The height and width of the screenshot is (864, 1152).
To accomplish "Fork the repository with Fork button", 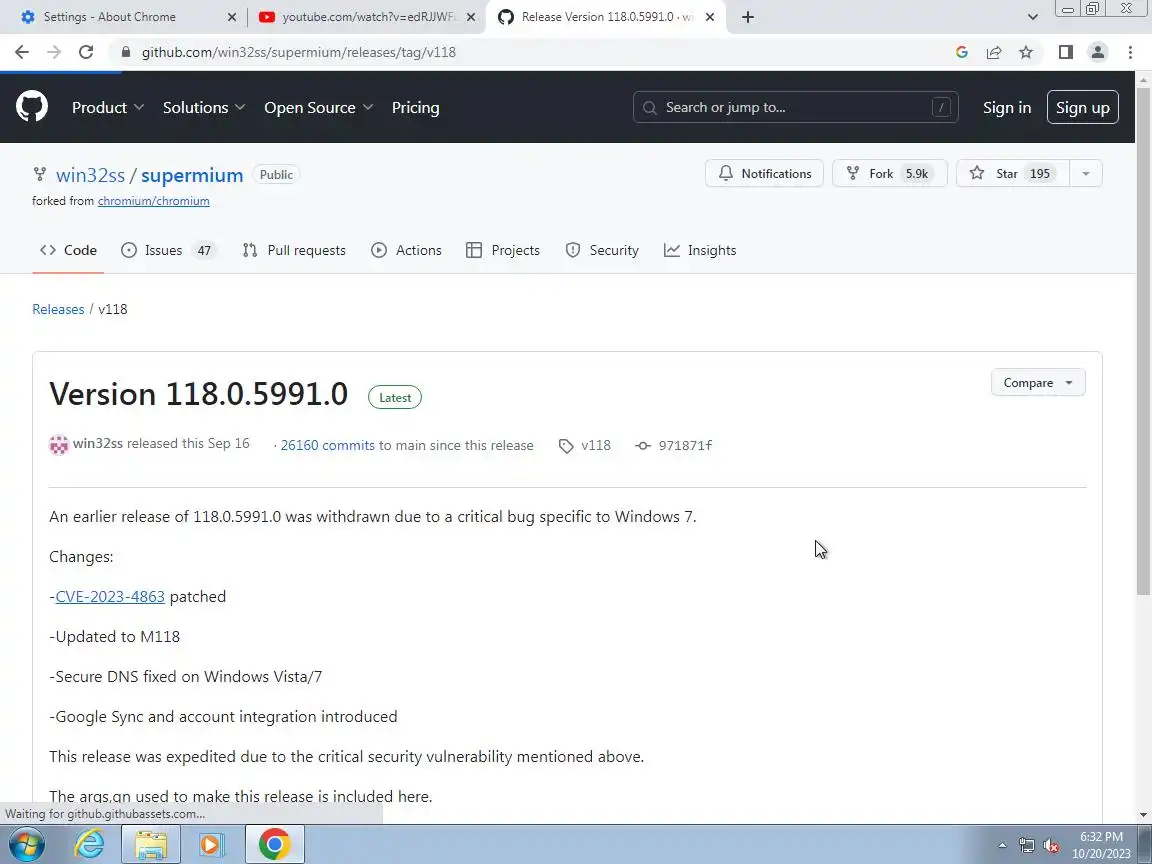I will coord(890,174).
